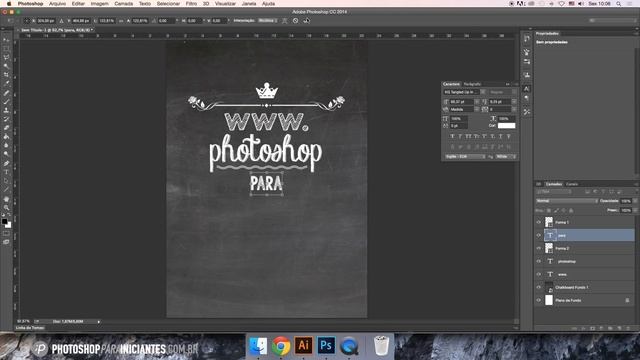The height and width of the screenshot is (360, 640).
Task: Open the kerning dropdown
Action: point(476,109)
